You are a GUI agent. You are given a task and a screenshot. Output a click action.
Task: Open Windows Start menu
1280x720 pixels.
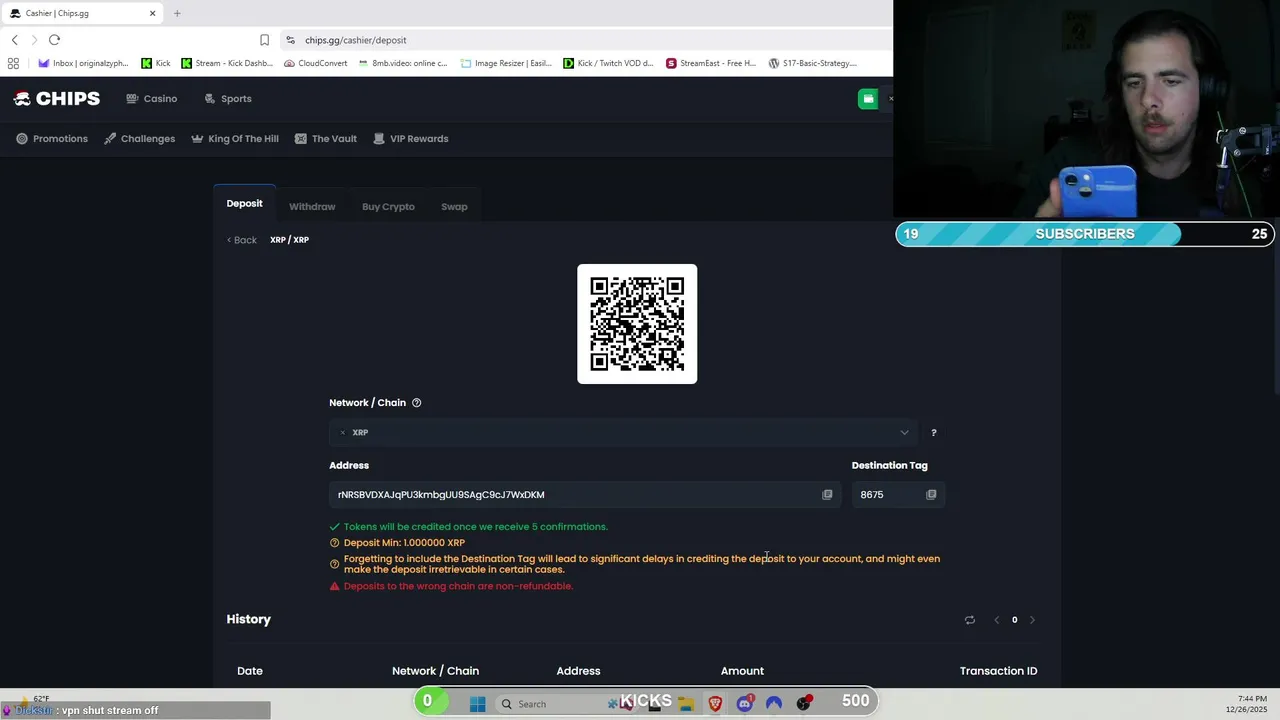[x=477, y=704]
